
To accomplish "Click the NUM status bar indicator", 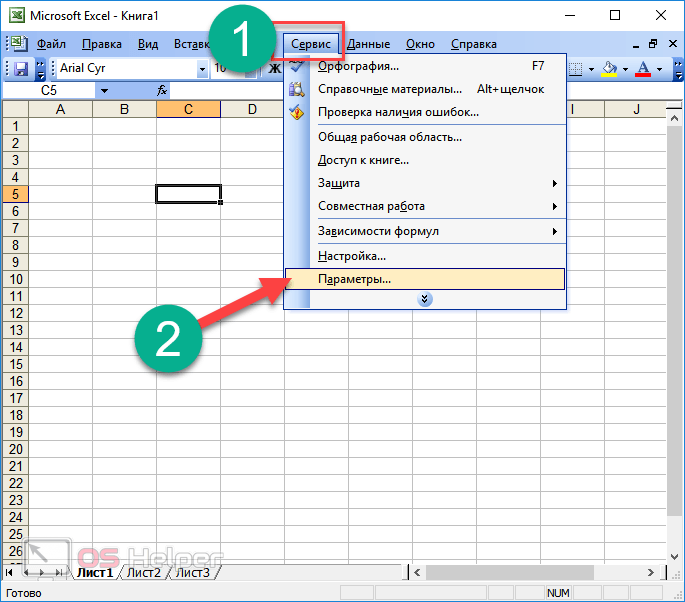I will 558,593.
